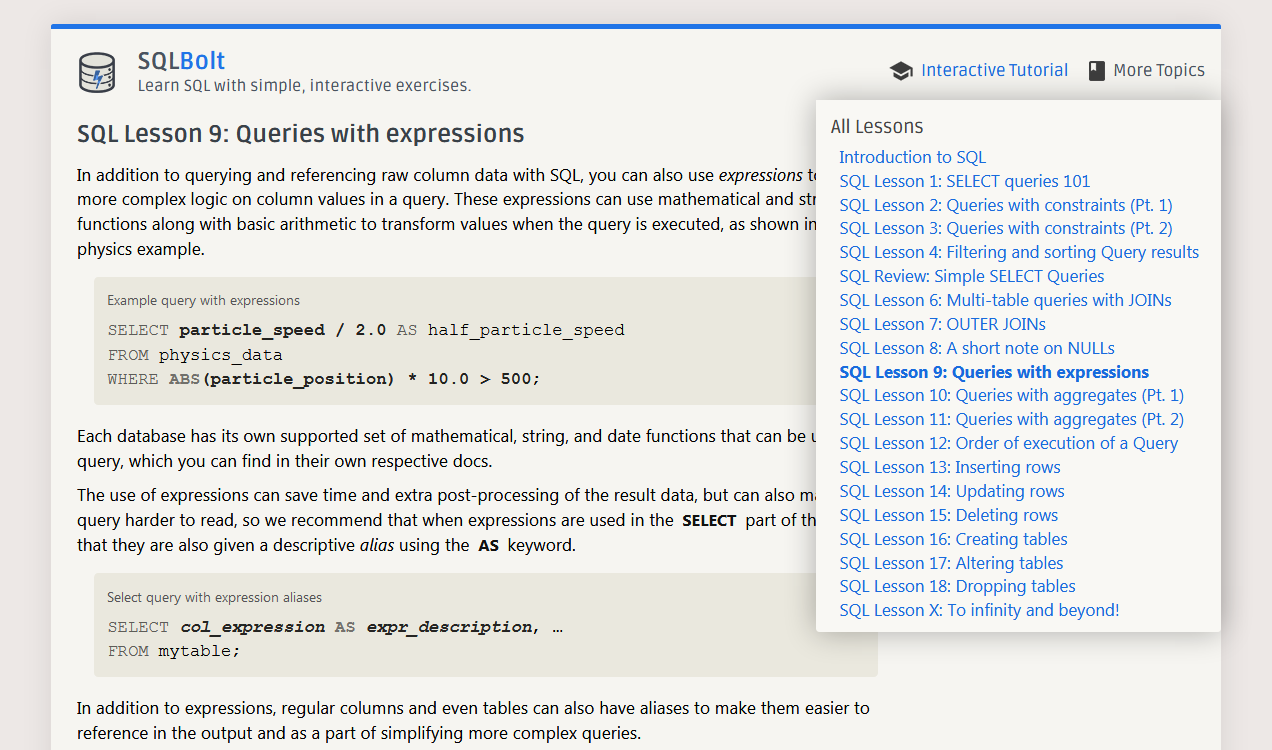Open SQL Lesson 16: Creating tables
The image size is (1272, 750).
tap(953, 539)
